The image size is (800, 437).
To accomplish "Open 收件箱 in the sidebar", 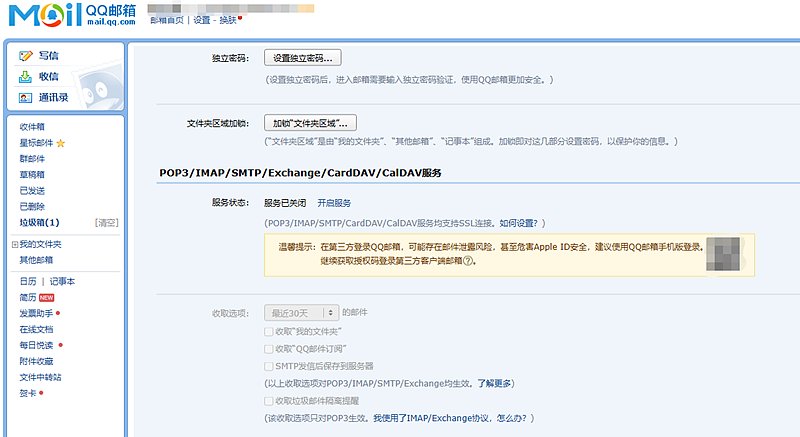I will coord(32,127).
